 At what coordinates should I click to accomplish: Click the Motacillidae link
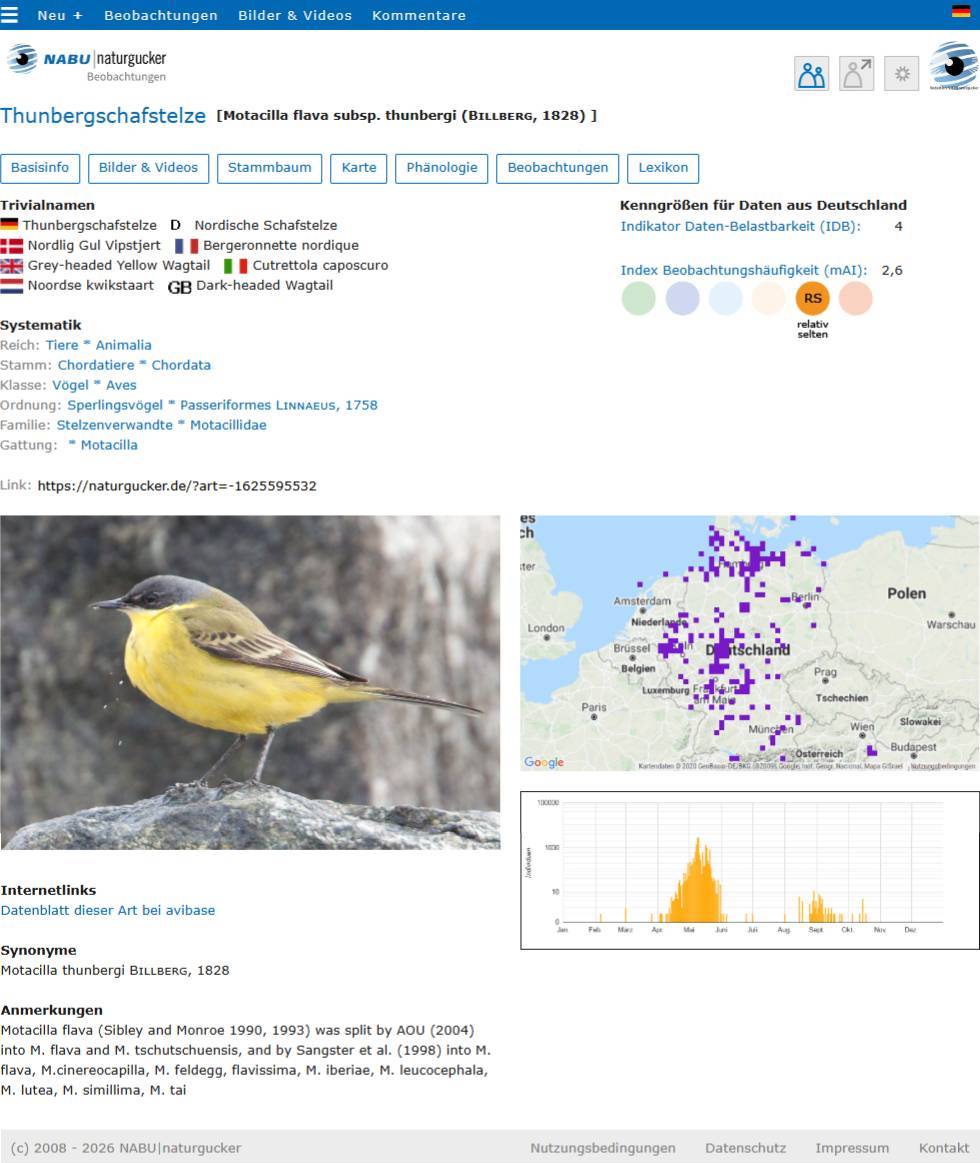pos(228,425)
